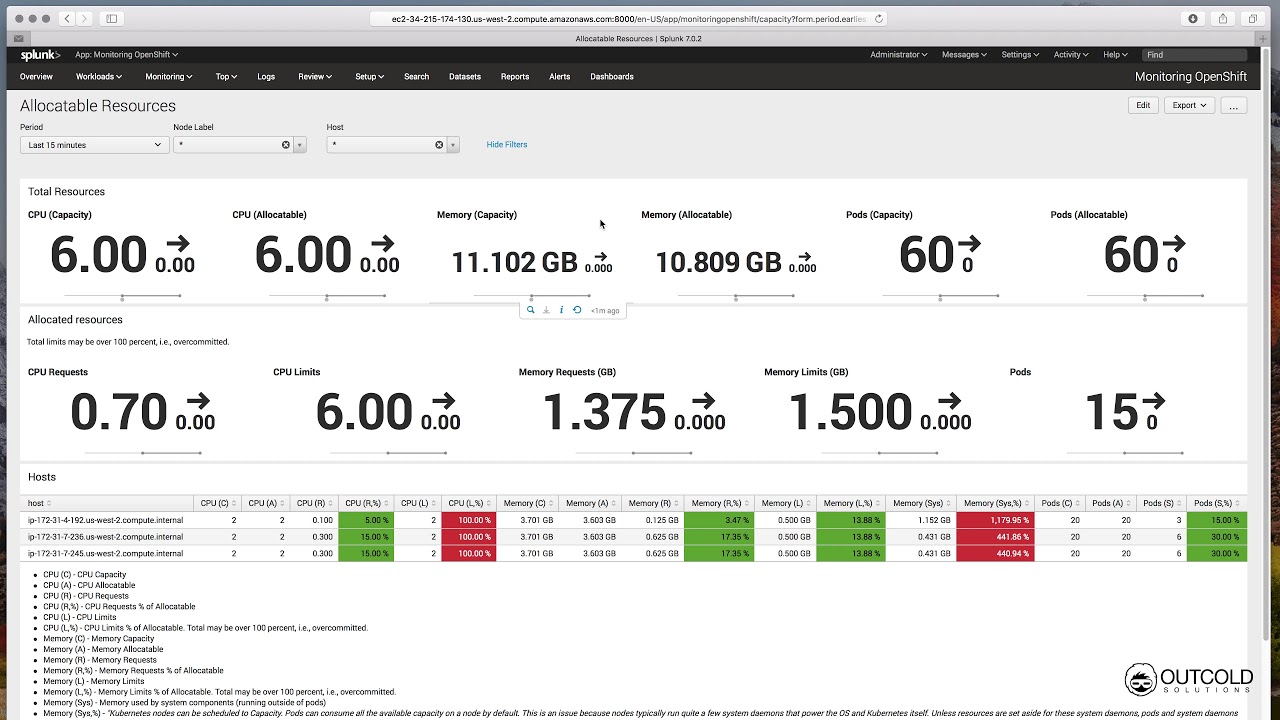Open the Period dropdown
Image resolution: width=1280 pixels, height=720 pixels.
[x=94, y=145]
